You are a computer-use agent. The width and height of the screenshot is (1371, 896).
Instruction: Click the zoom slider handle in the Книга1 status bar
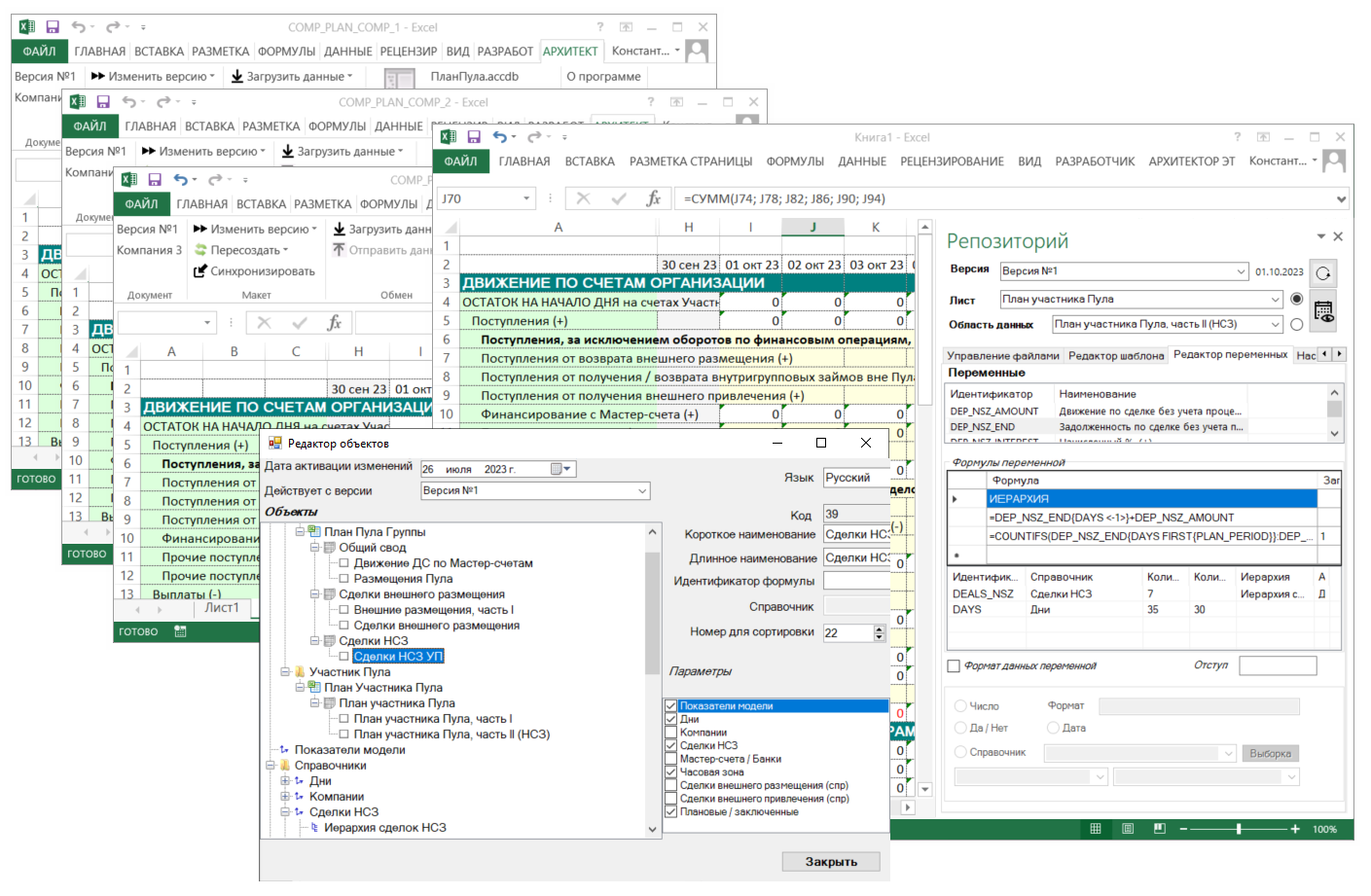[1239, 829]
